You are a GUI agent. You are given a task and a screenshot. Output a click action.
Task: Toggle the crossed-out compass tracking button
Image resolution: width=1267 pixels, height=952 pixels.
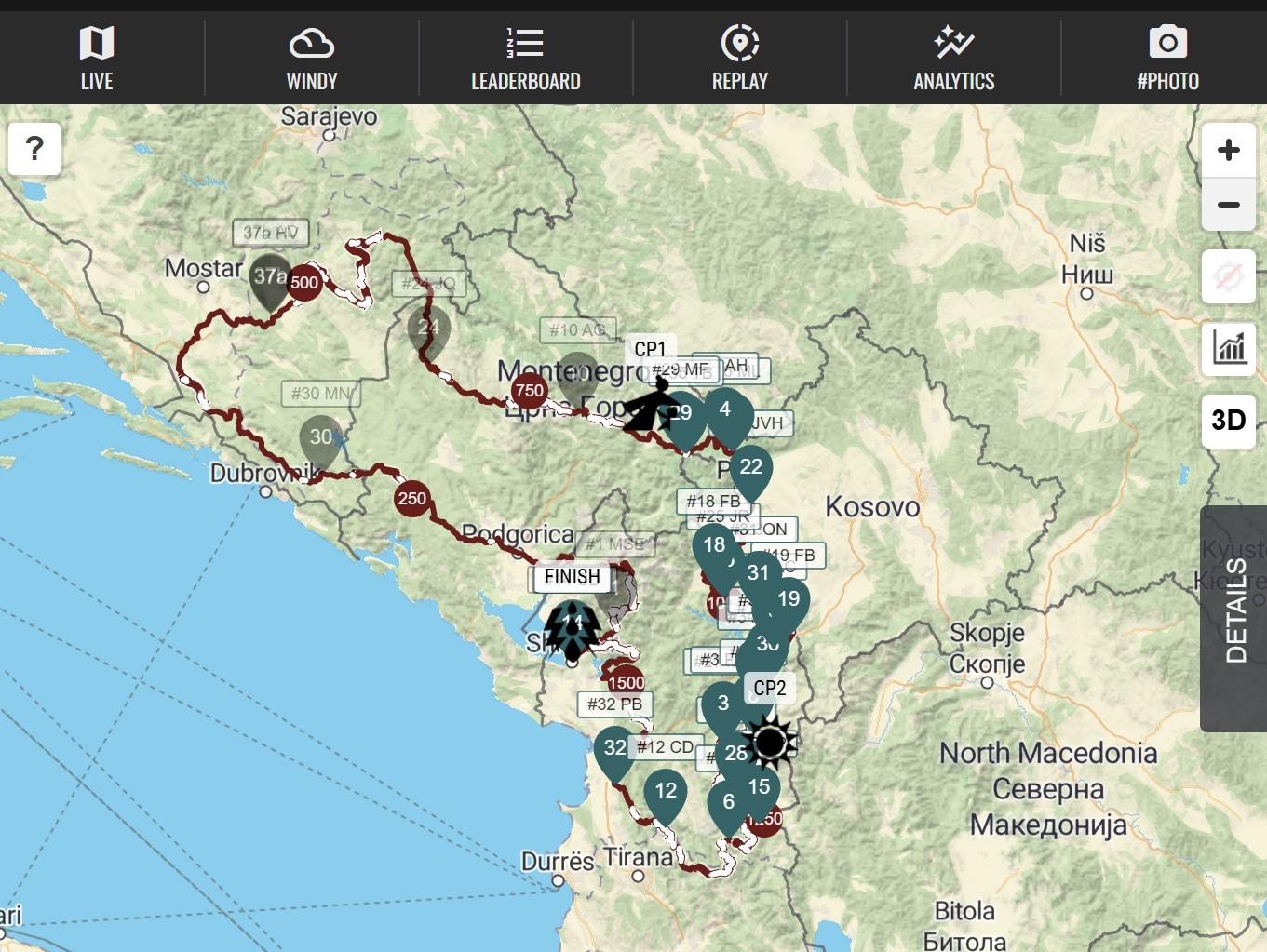(x=1228, y=276)
